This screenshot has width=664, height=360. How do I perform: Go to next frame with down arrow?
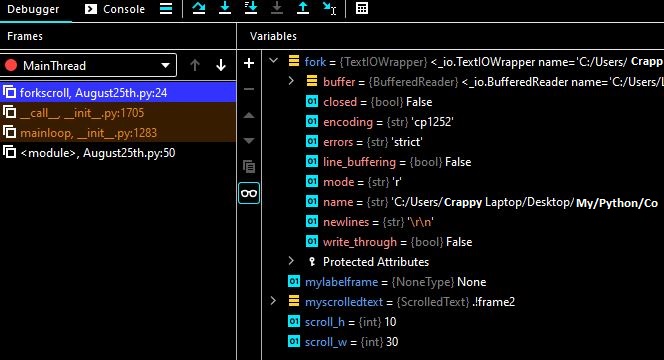(221, 65)
